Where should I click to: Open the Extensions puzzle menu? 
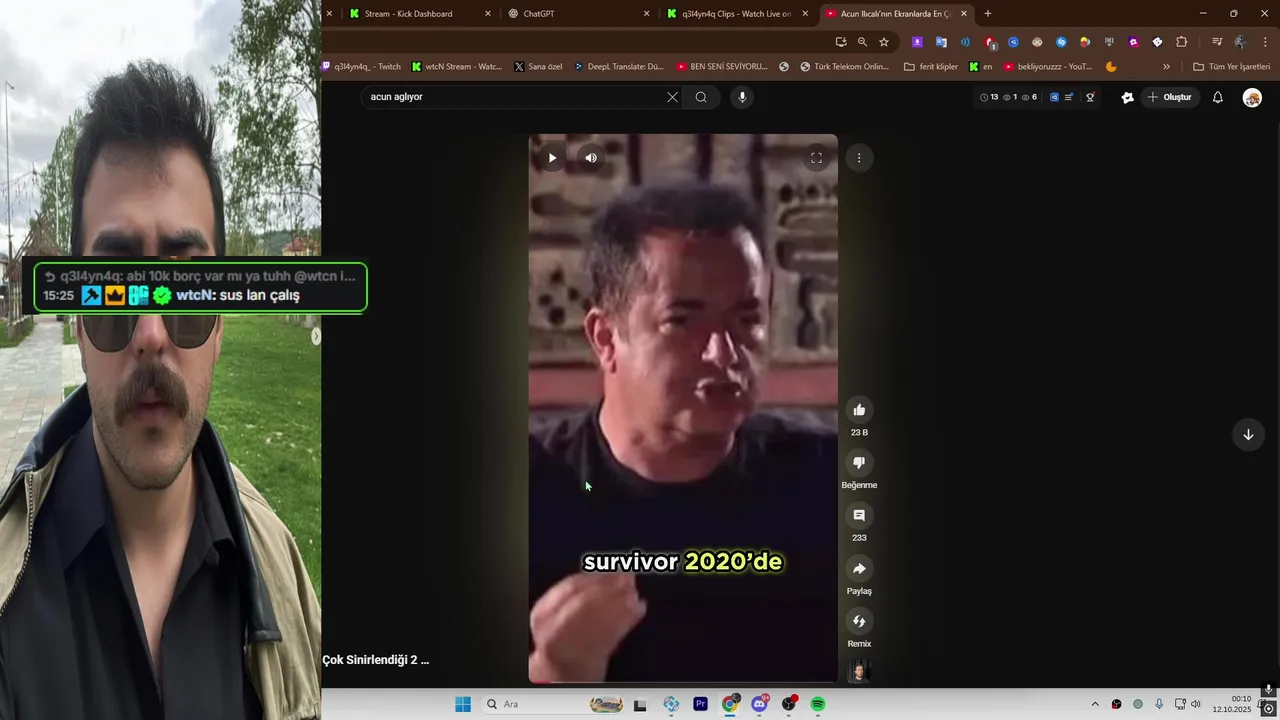point(1182,42)
